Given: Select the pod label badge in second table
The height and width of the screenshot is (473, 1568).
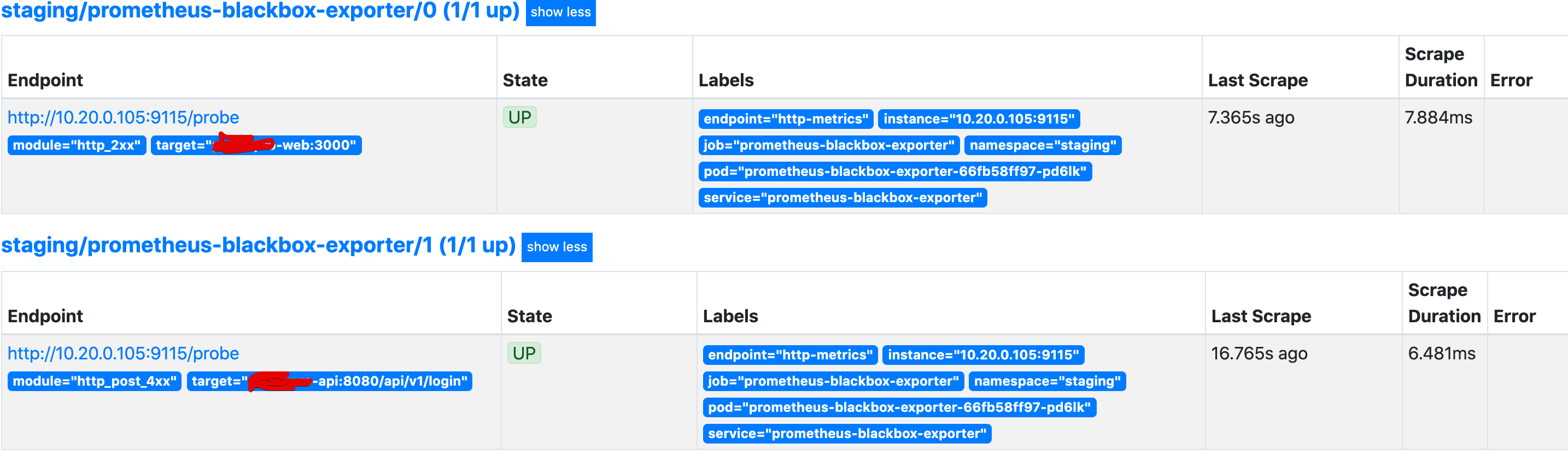Looking at the screenshot, I should 899,407.
